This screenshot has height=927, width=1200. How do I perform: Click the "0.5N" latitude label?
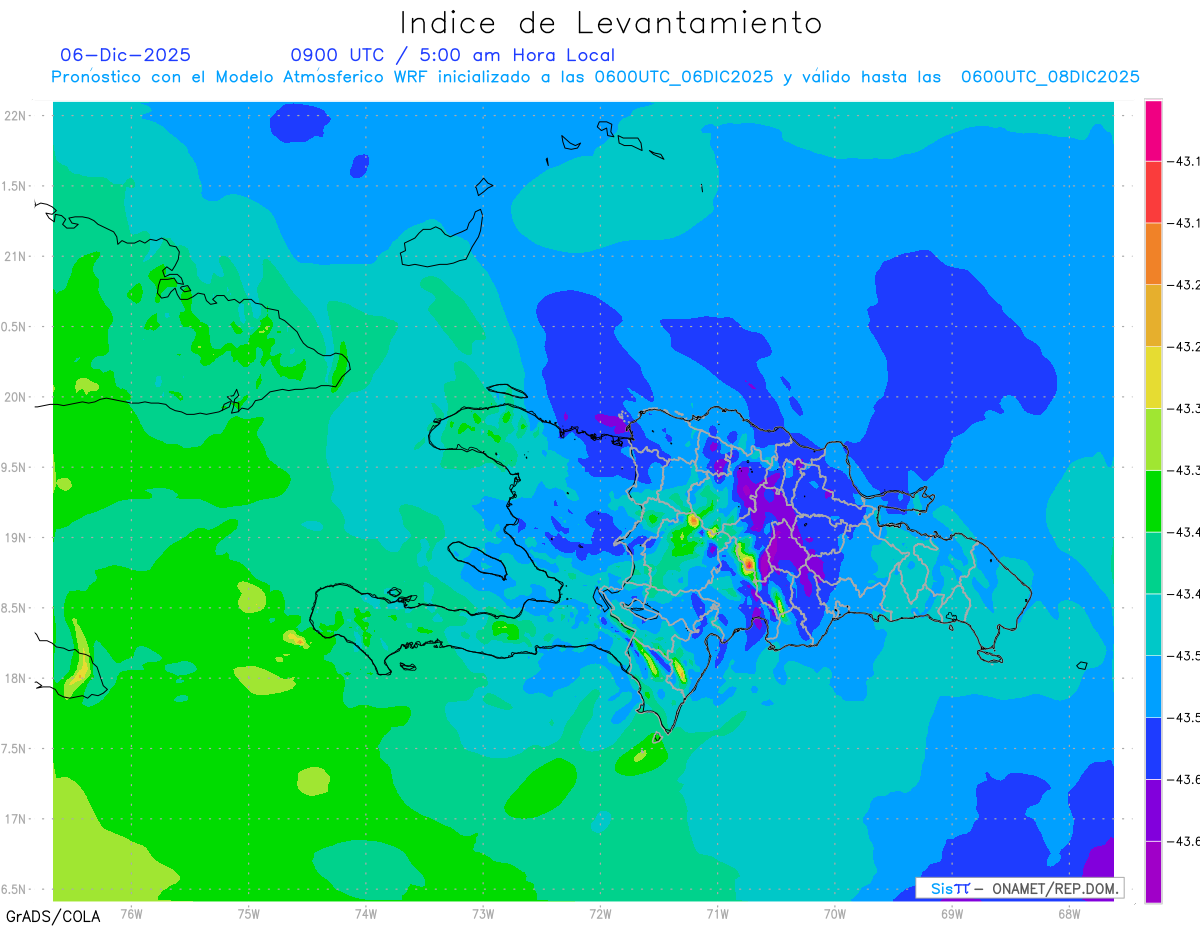(15, 327)
